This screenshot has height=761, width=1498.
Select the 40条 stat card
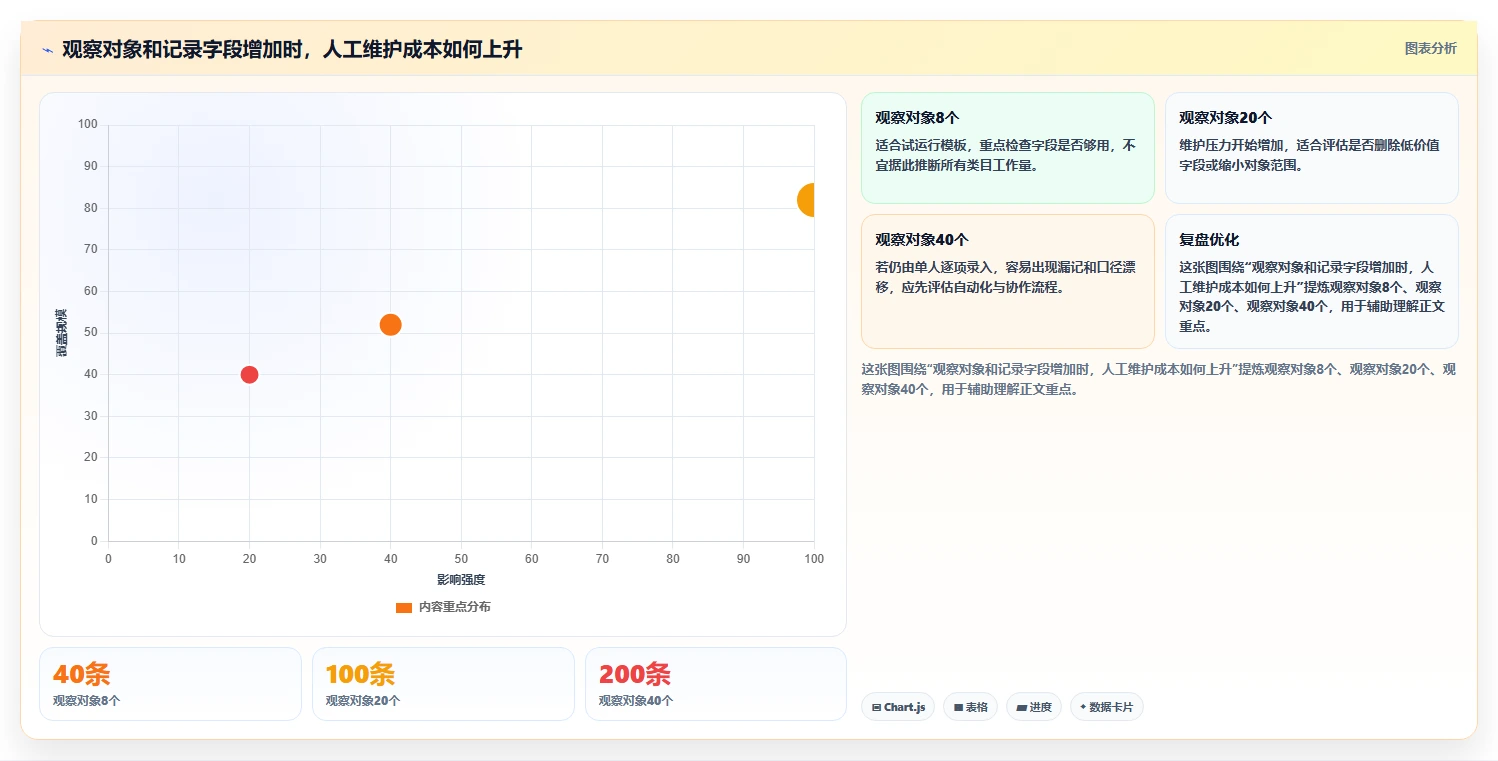[170, 684]
